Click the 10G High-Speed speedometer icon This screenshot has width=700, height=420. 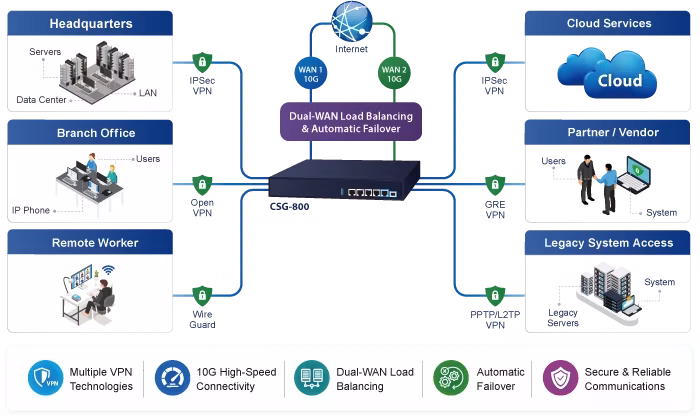pyautogui.click(x=172, y=378)
